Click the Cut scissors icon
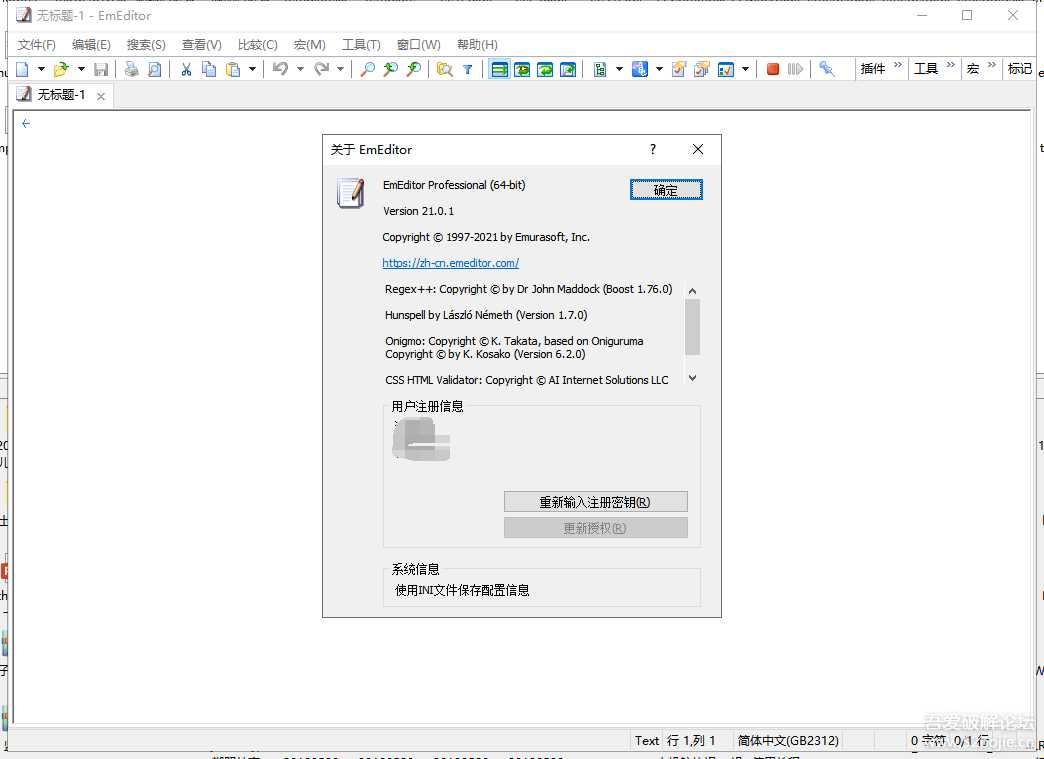This screenshot has height=759, width=1044. 186,69
